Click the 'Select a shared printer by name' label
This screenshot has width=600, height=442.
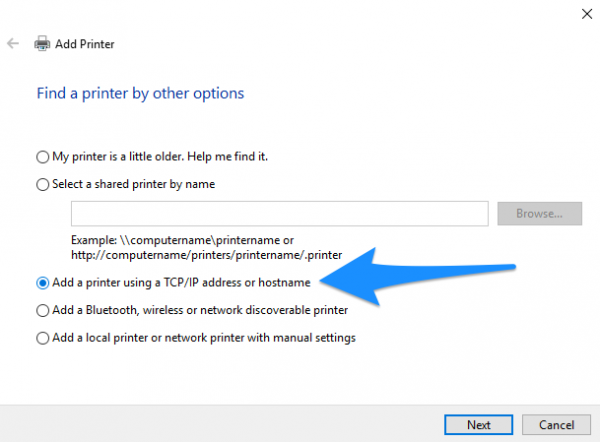134,184
